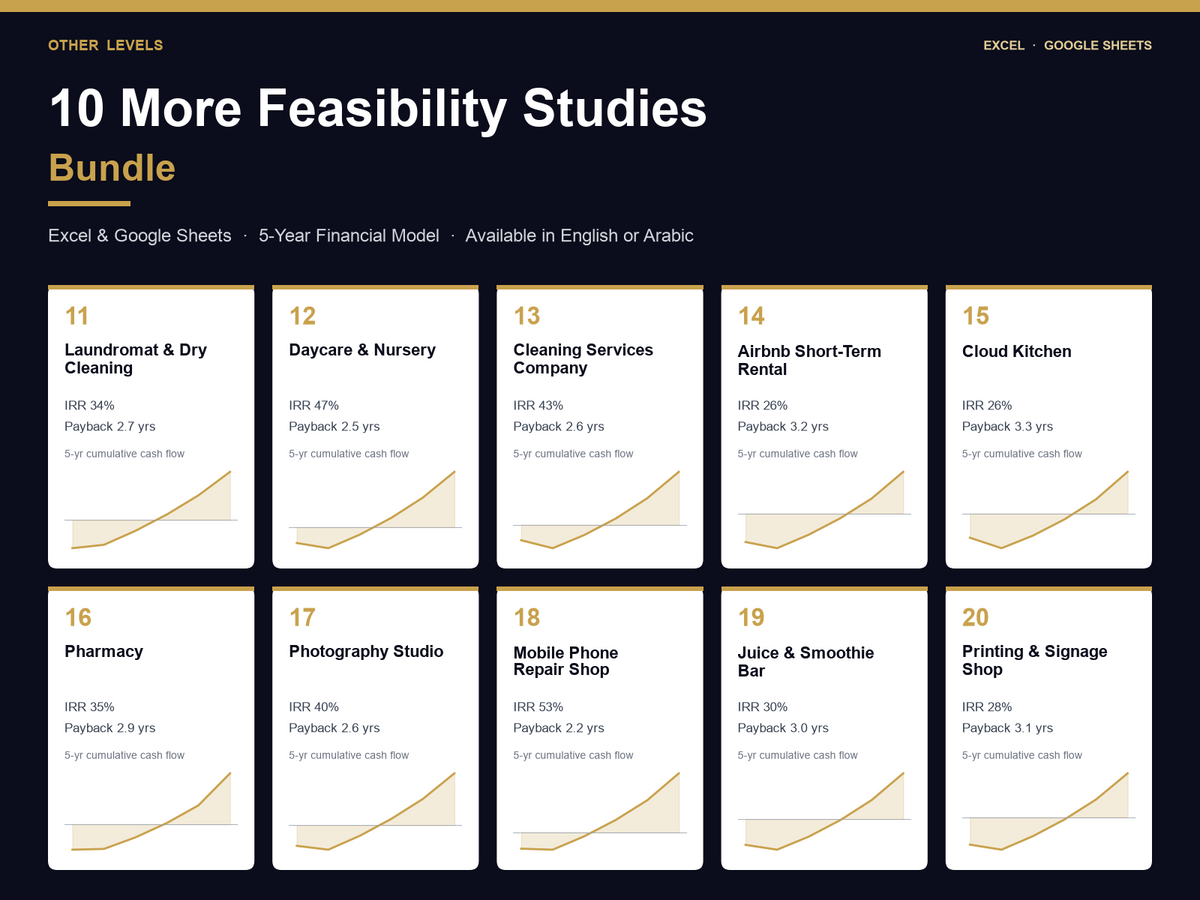Screen dimensions: 1200x900
Task: Click the Photography Studio cash flow chart
Action: (375, 811)
